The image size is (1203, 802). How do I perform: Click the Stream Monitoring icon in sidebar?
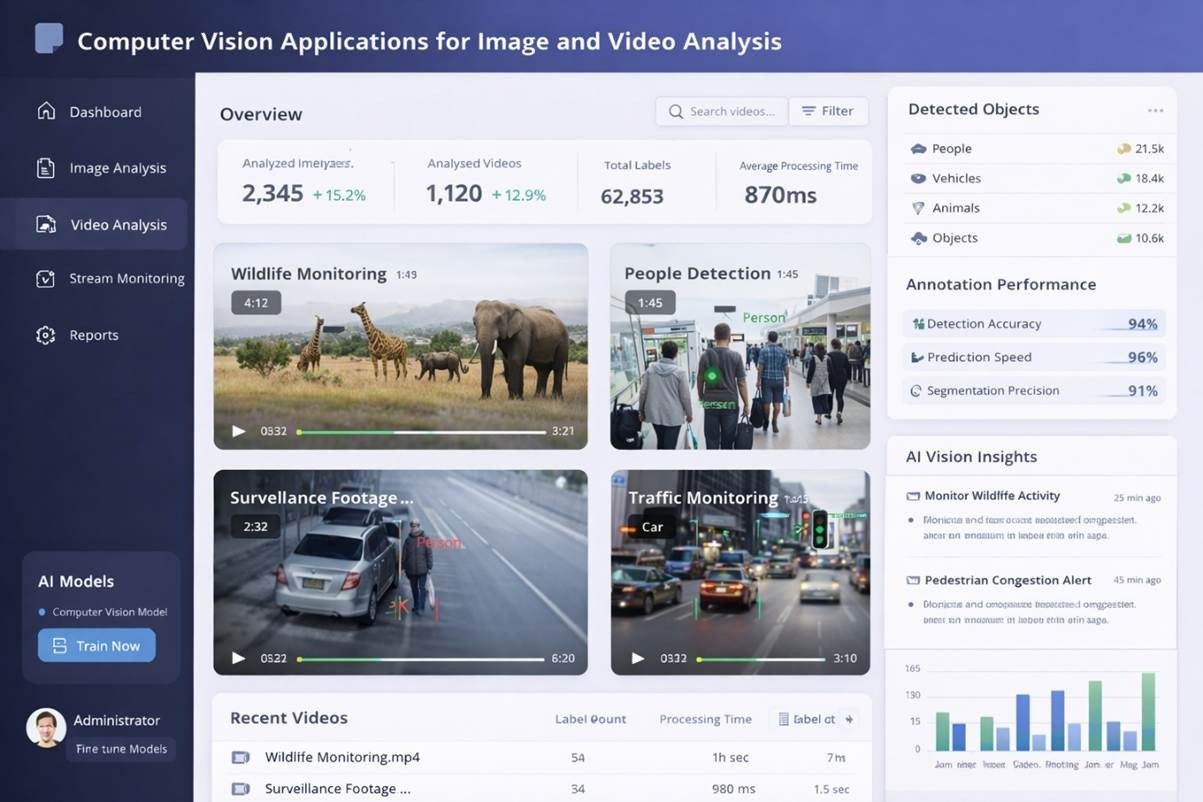tap(46, 279)
